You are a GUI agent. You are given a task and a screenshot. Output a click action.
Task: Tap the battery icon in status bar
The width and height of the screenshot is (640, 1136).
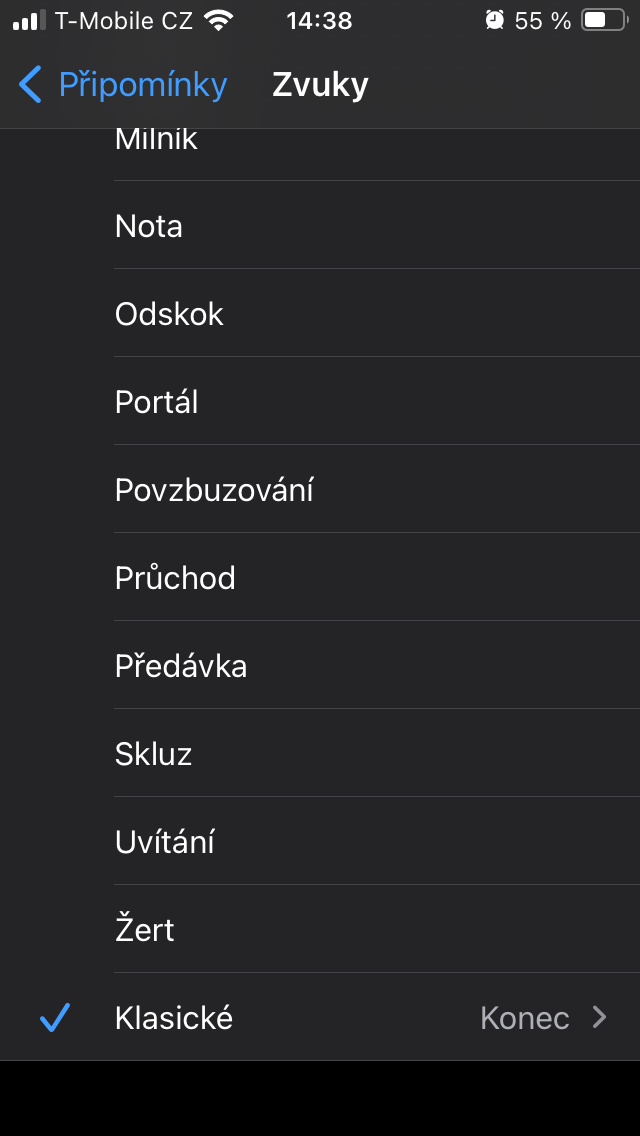coord(603,20)
